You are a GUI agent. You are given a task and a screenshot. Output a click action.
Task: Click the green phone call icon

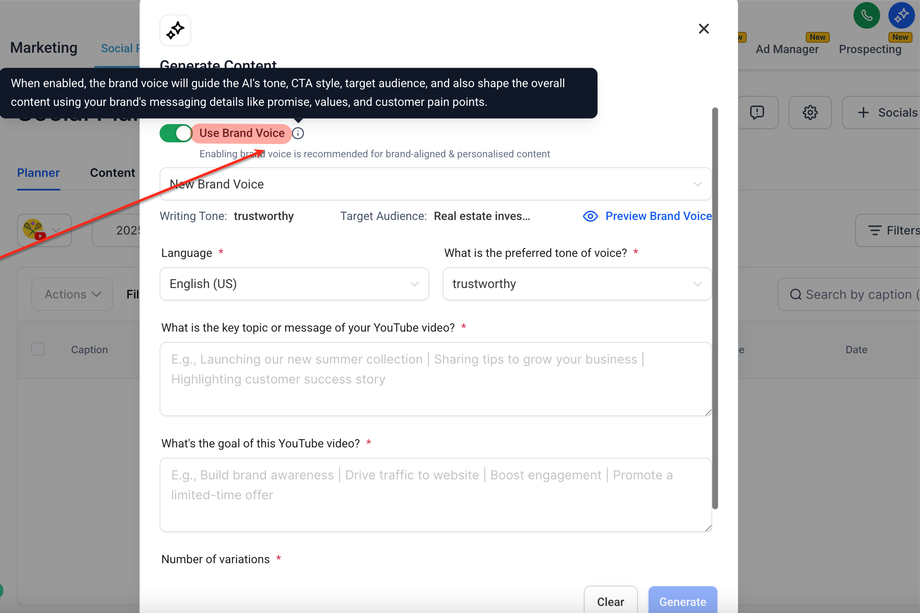coord(866,15)
